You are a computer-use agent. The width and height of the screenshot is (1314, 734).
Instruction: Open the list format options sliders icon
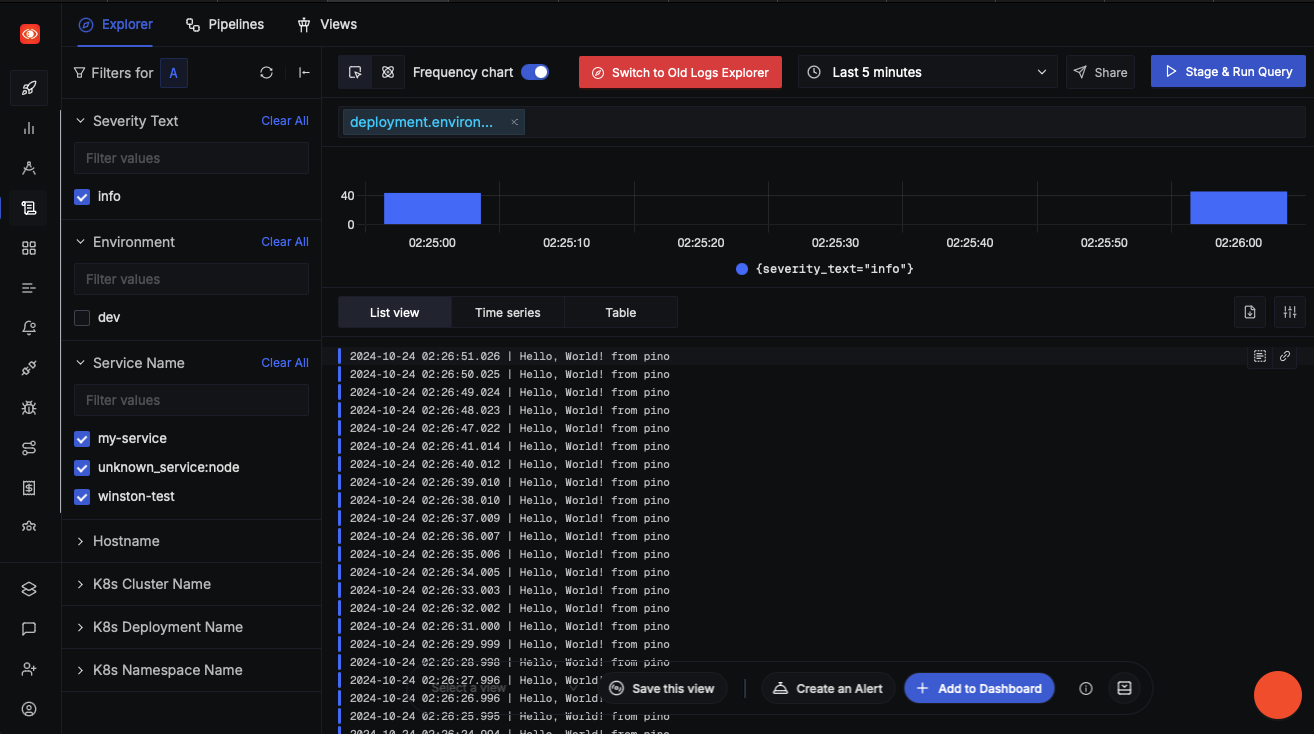tap(1290, 312)
